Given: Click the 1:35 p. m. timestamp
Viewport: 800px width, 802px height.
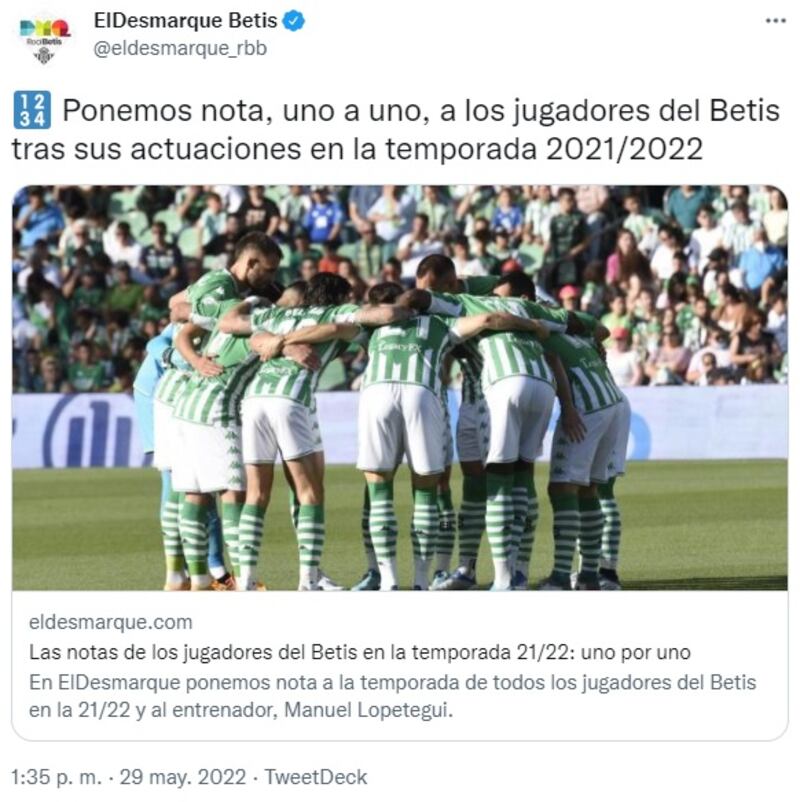Looking at the screenshot, I should (57, 777).
